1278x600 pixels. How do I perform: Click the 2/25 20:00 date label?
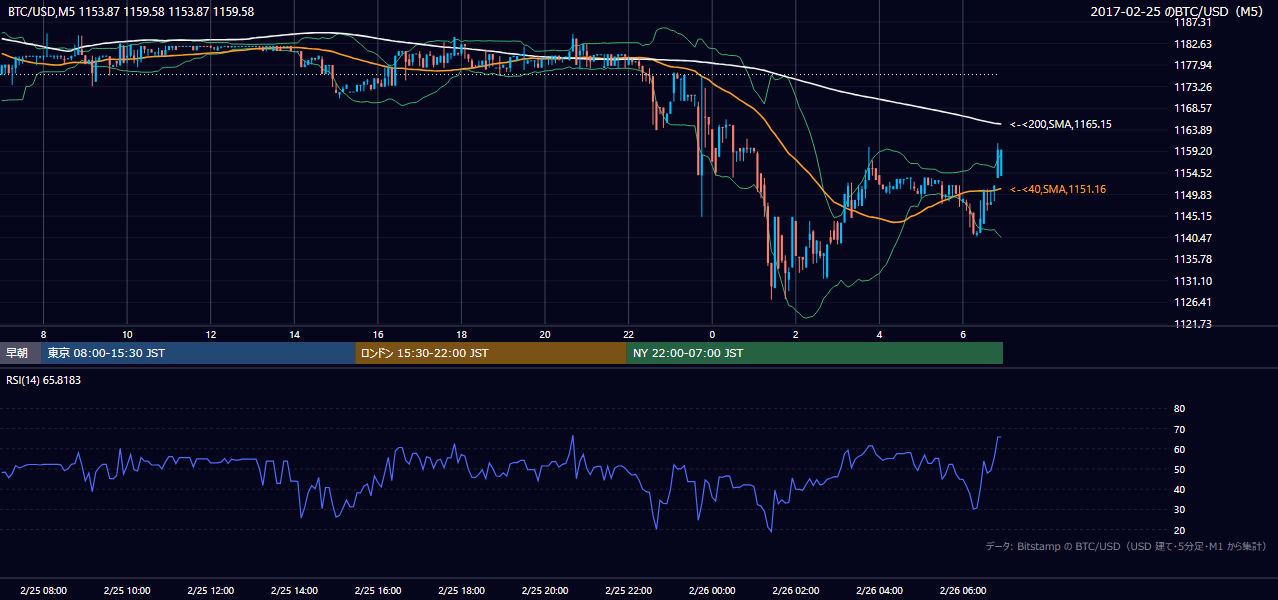pos(544,591)
